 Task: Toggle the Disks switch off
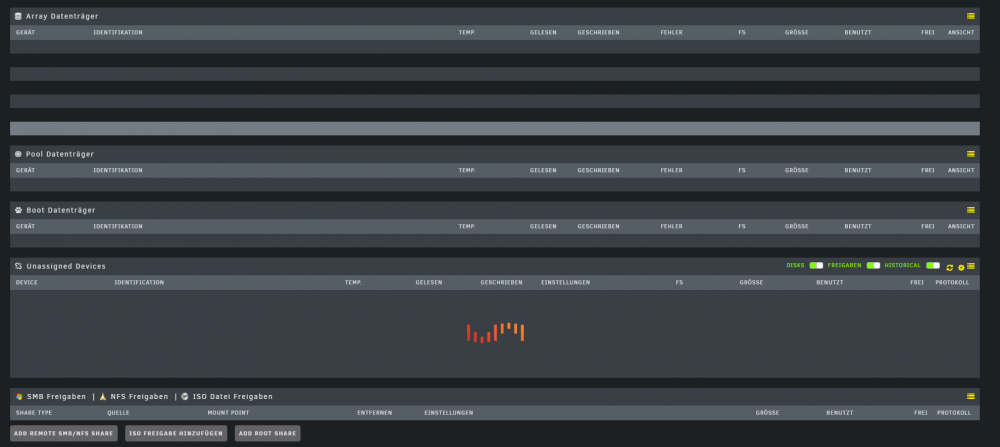pos(816,265)
